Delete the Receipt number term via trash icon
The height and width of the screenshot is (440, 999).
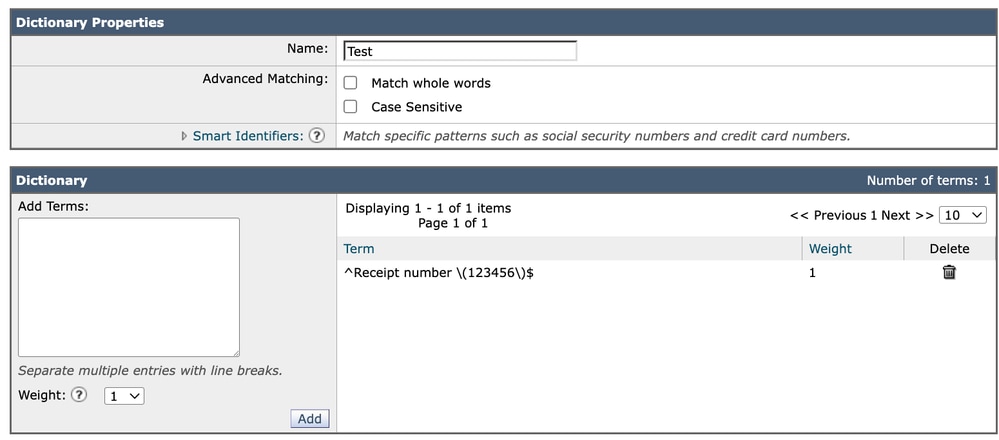point(949,272)
